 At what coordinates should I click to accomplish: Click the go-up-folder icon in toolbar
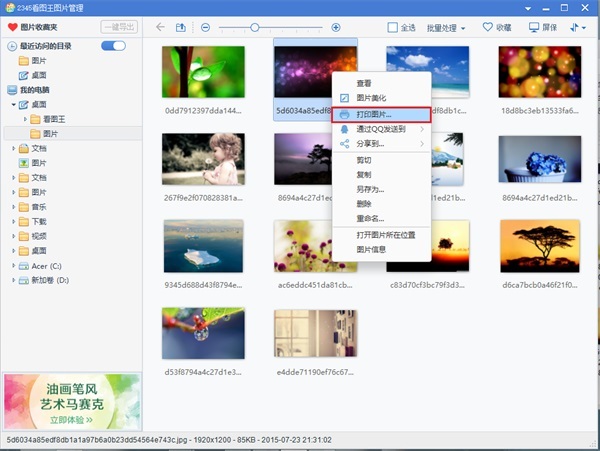pyautogui.click(x=181, y=27)
